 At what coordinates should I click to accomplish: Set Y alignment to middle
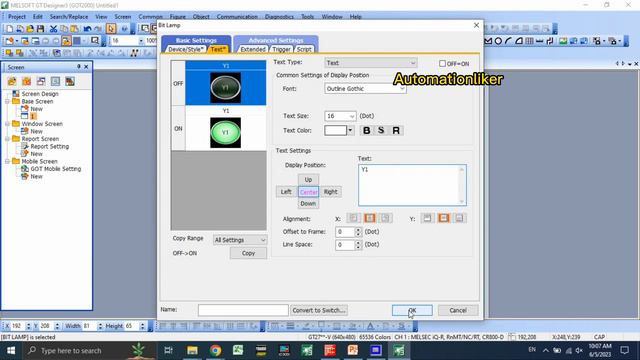tap(444, 218)
